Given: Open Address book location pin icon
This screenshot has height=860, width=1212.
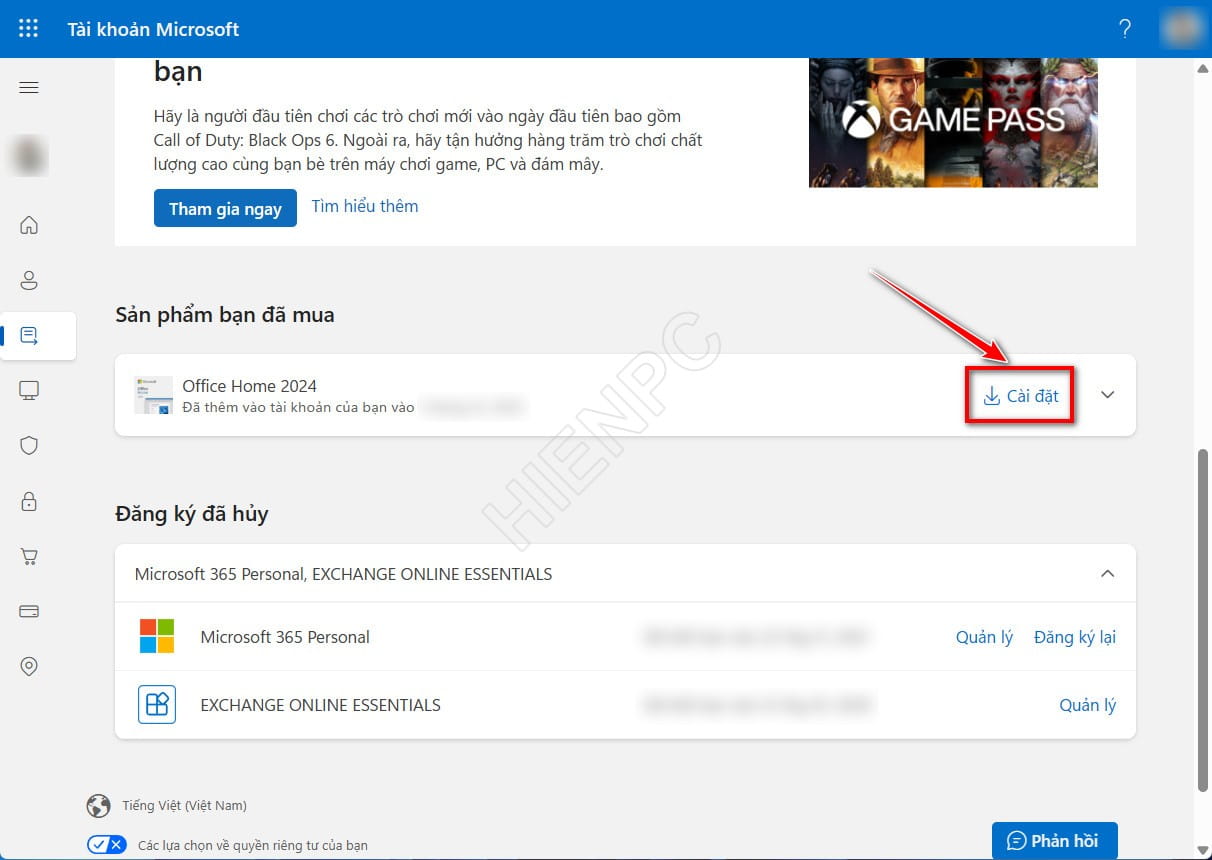Looking at the screenshot, I should (x=29, y=666).
